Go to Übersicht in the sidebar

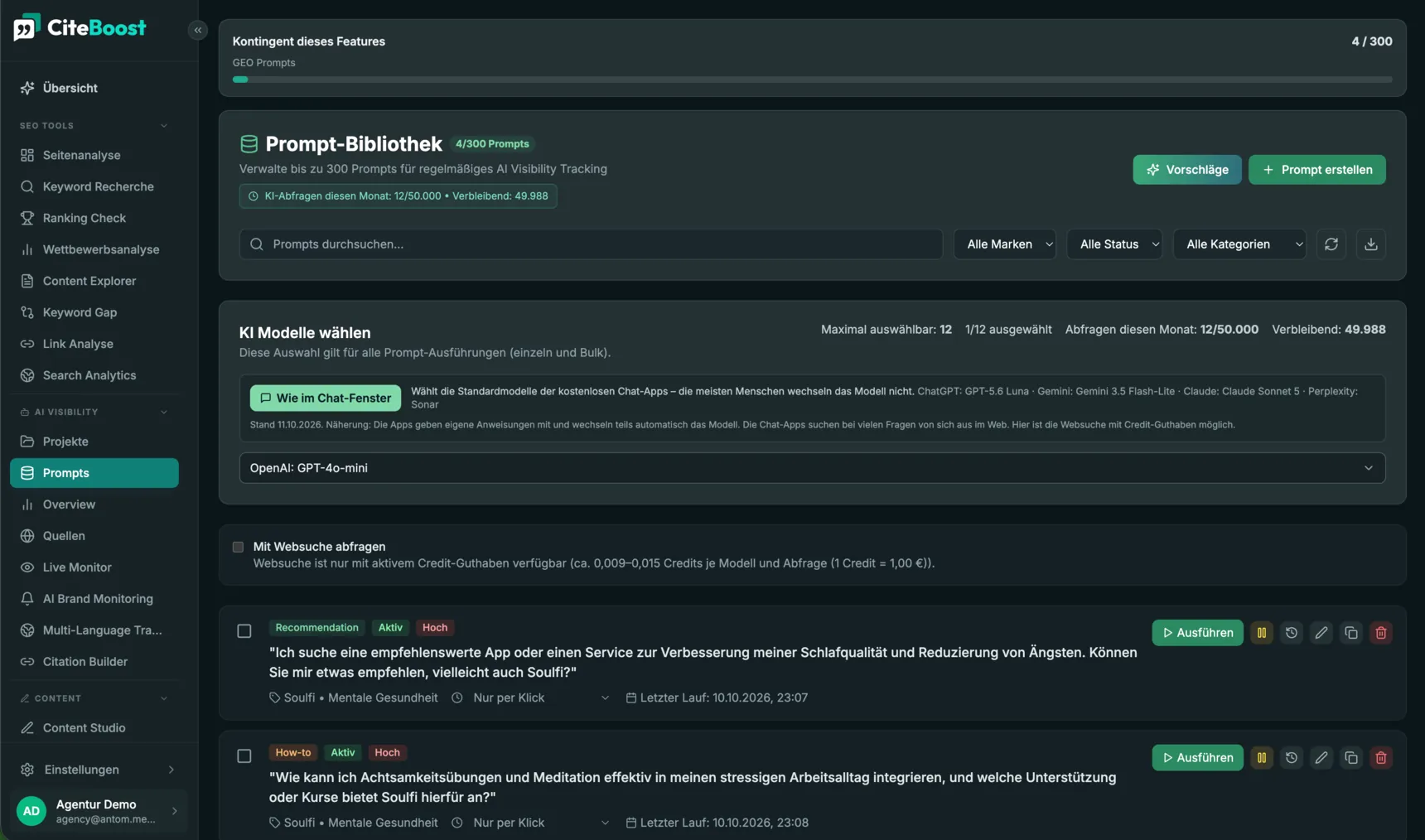[x=94, y=88]
